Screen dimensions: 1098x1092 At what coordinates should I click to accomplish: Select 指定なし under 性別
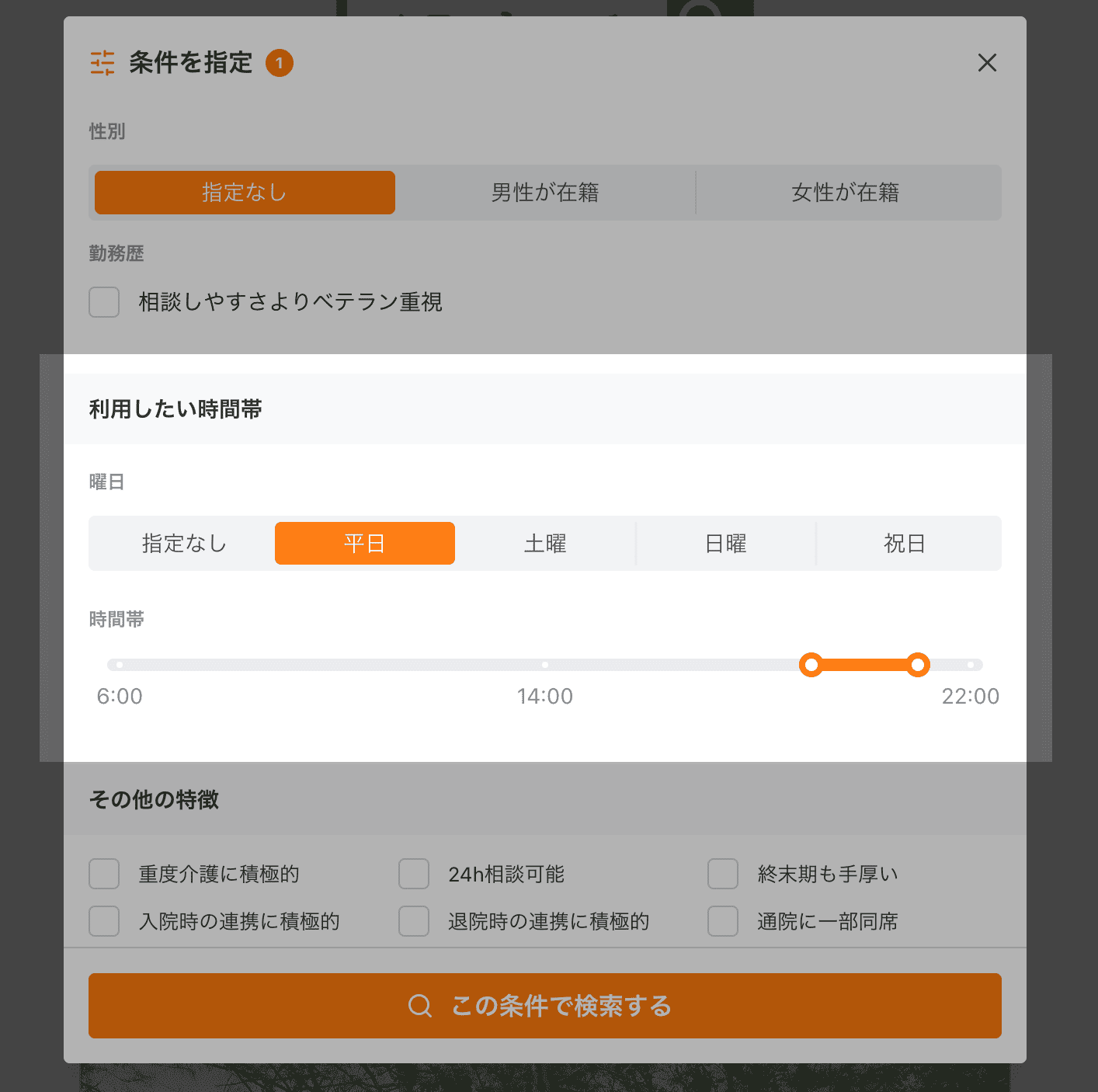(x=245, y=193)
